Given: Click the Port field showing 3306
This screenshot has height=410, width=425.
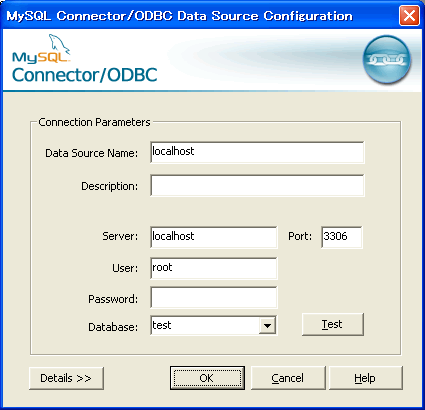Looking at the screenshot, I should coord(341,237).
